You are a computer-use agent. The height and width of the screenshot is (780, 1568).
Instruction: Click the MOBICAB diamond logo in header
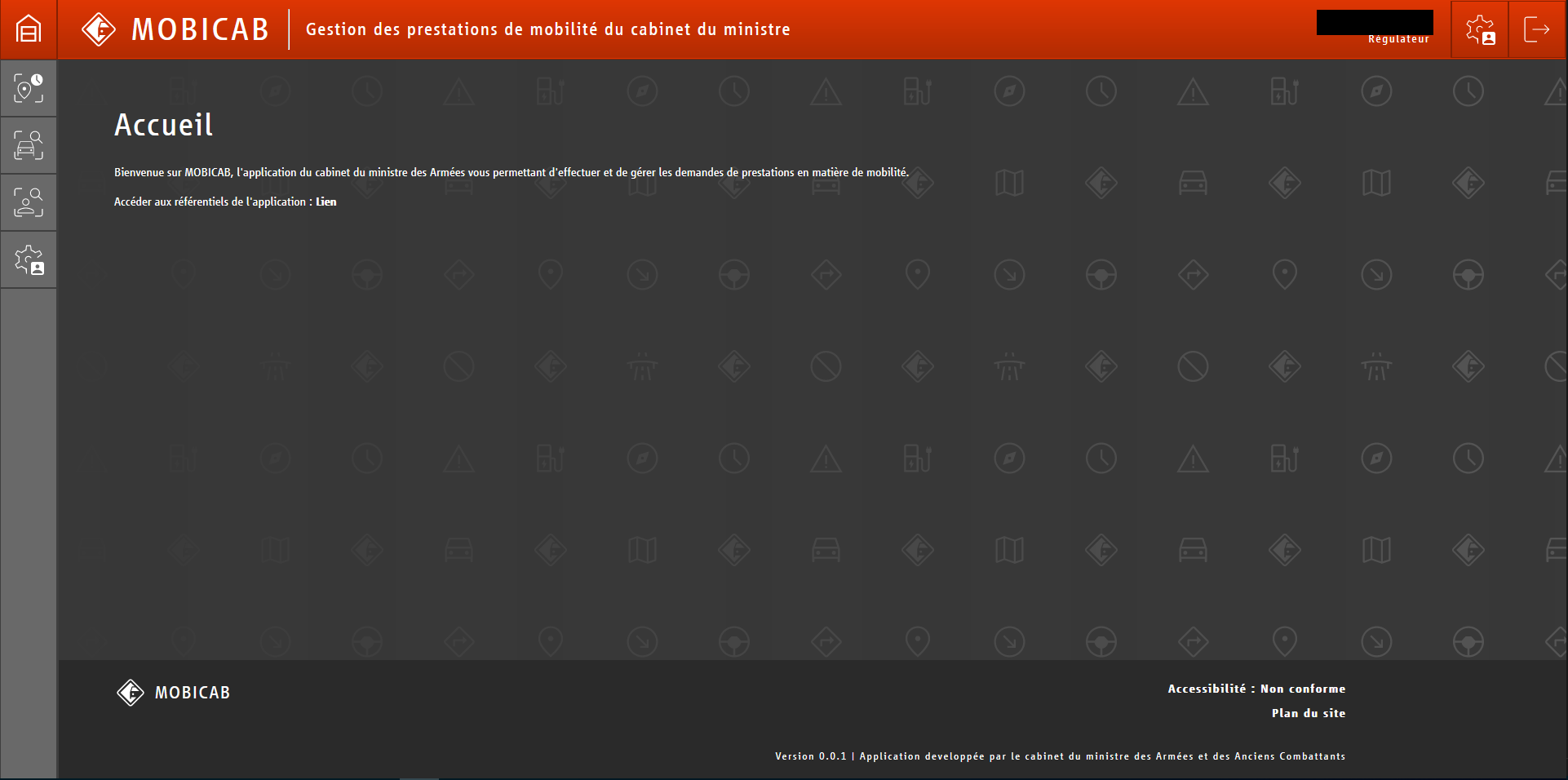point(99,29)
